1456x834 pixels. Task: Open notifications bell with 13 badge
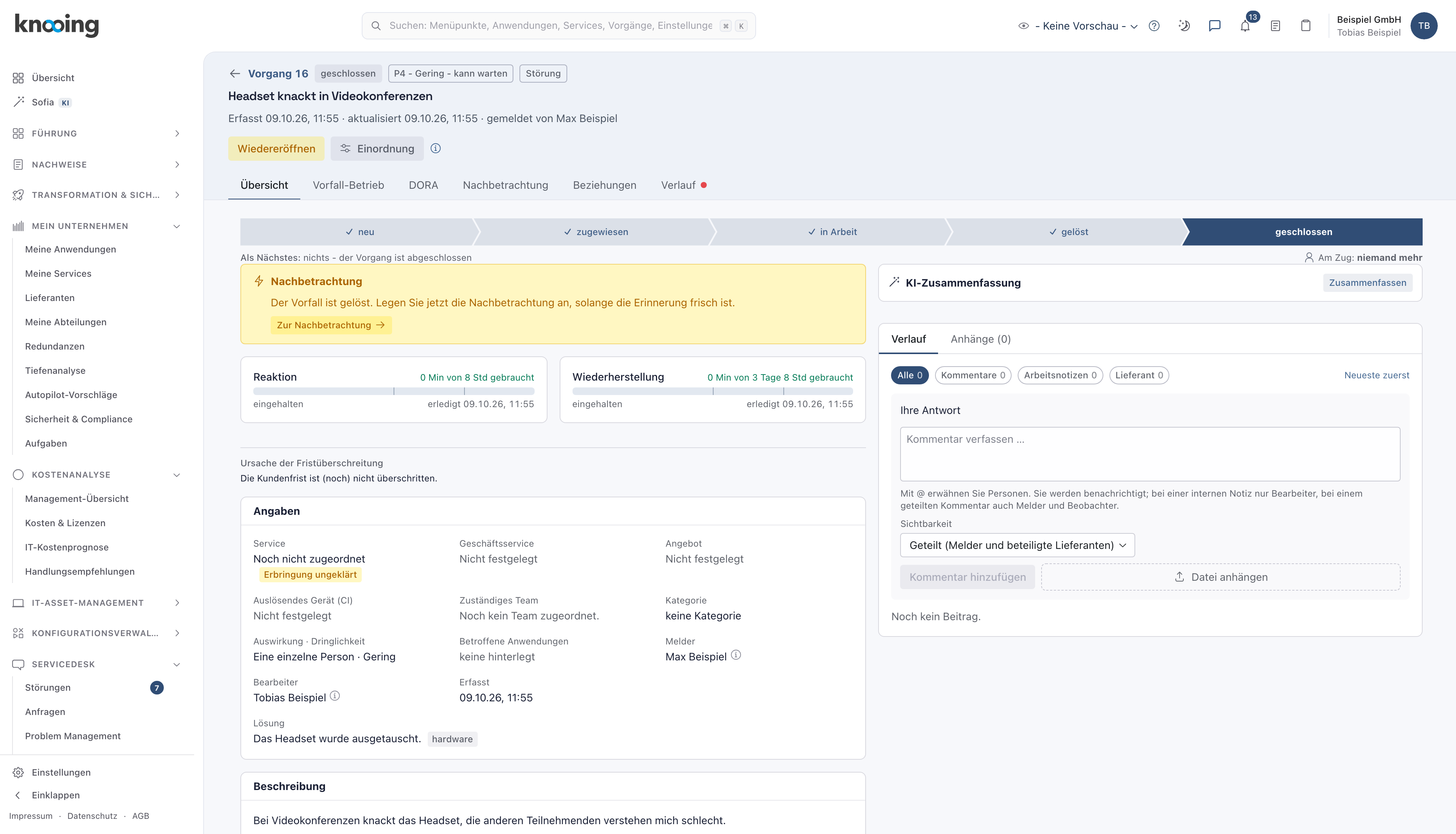click(x=1245, y=26)
